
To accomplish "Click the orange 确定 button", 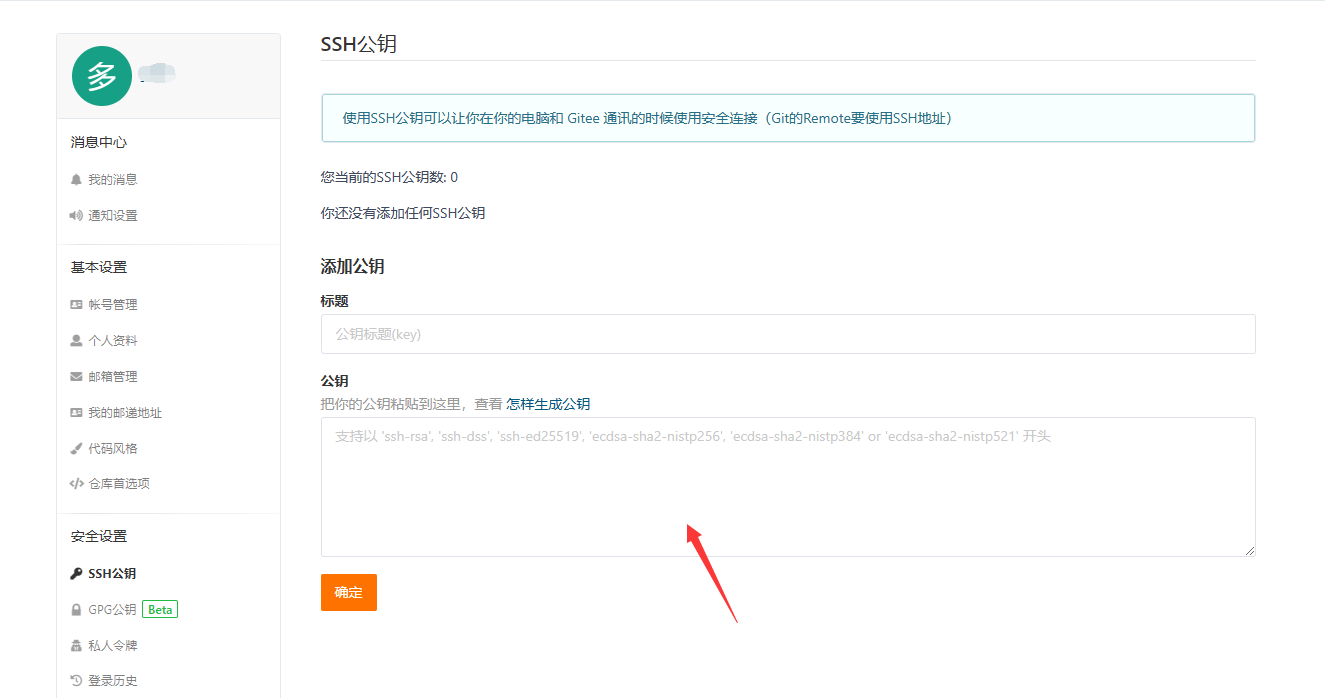I will pos(349,592).
